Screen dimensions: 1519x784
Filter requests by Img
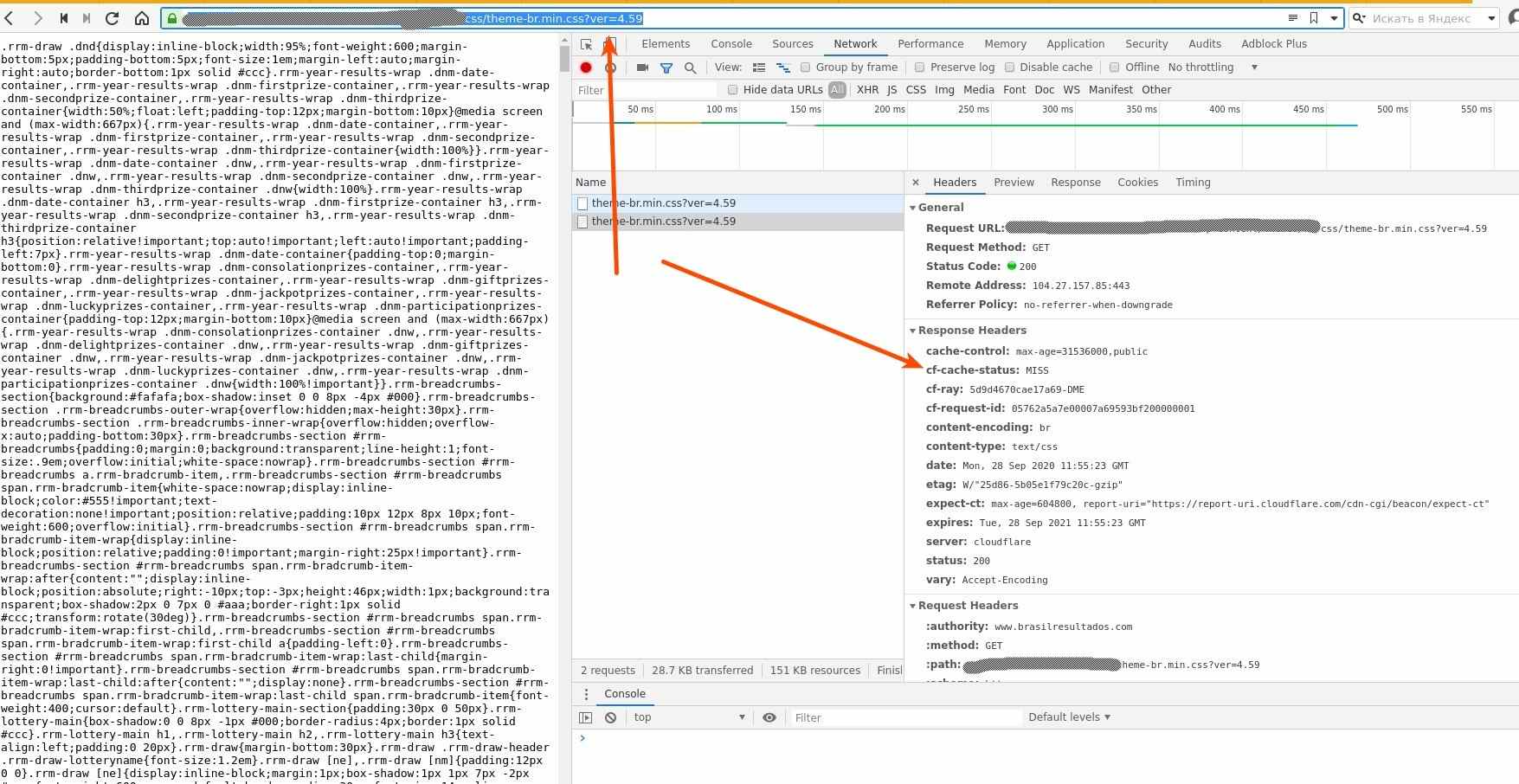944,90
